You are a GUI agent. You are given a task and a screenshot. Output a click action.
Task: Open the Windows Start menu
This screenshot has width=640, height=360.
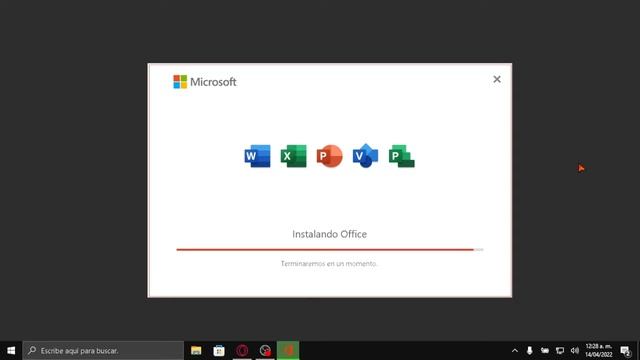click(x=11, y=351)
